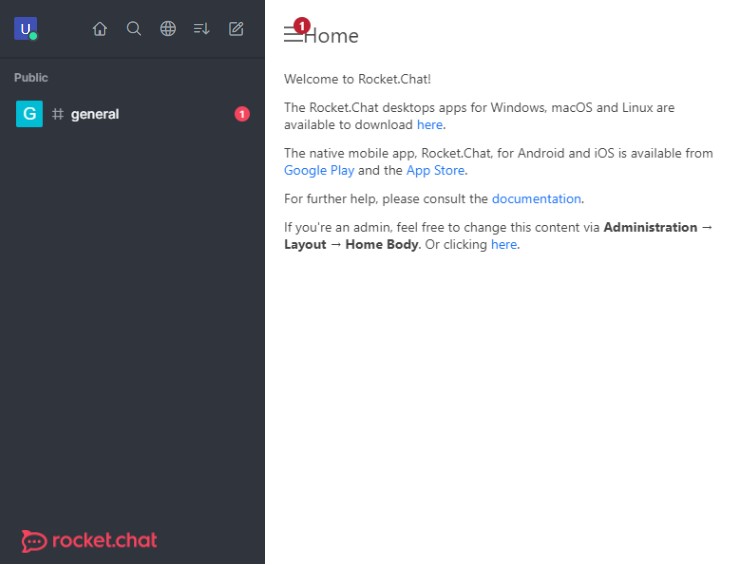
Task: Open the Google Play link
Action: coord(319,170)
